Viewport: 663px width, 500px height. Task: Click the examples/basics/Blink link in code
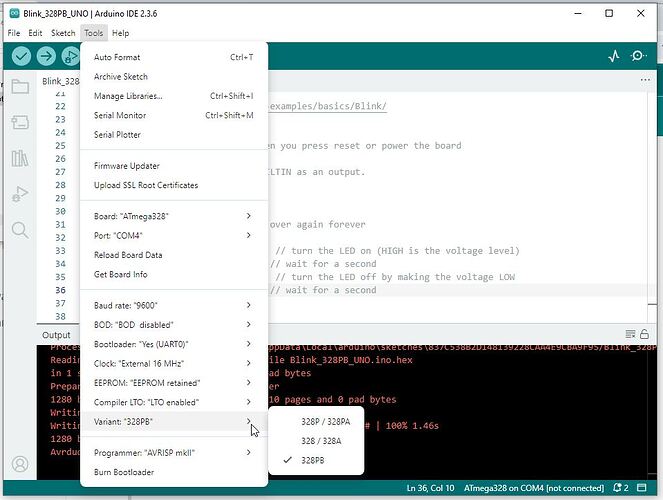328,106
